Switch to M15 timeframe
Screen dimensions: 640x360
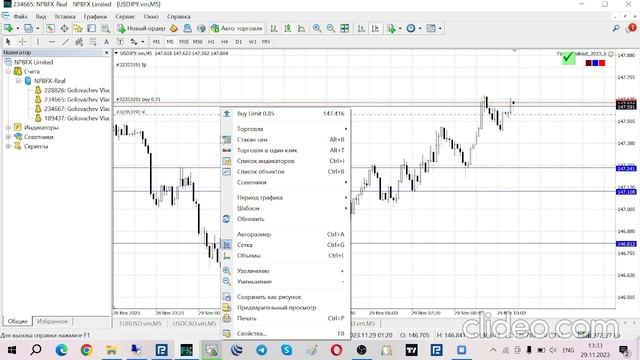[x=184, y=42]
